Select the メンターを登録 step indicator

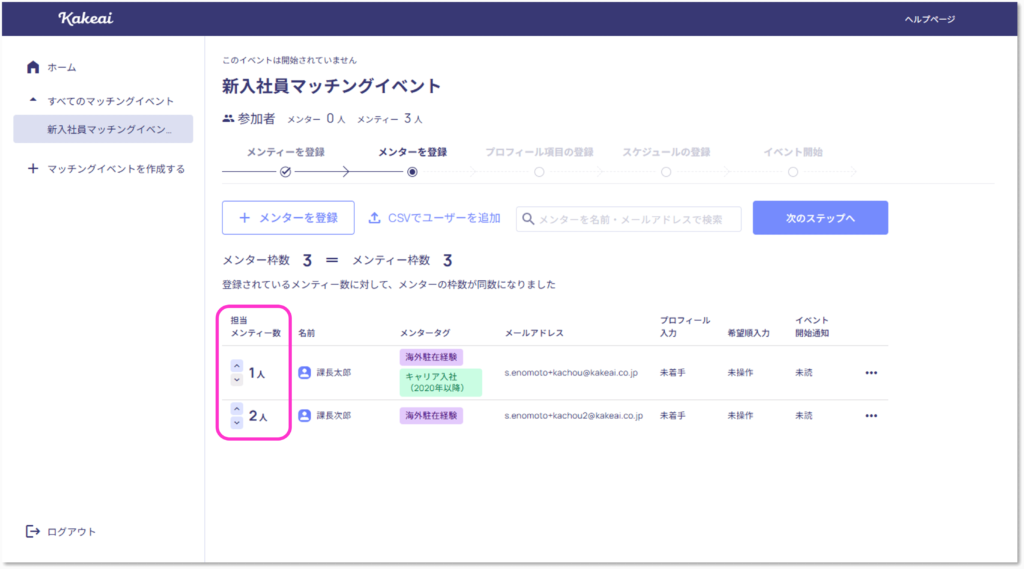pos(412,171)
